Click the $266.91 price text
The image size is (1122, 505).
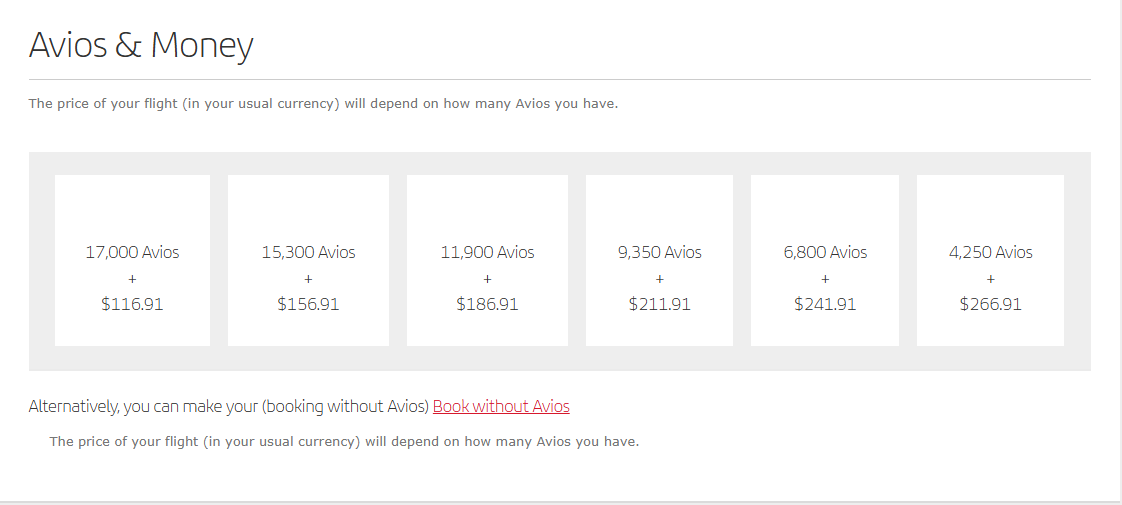[990, 304]
